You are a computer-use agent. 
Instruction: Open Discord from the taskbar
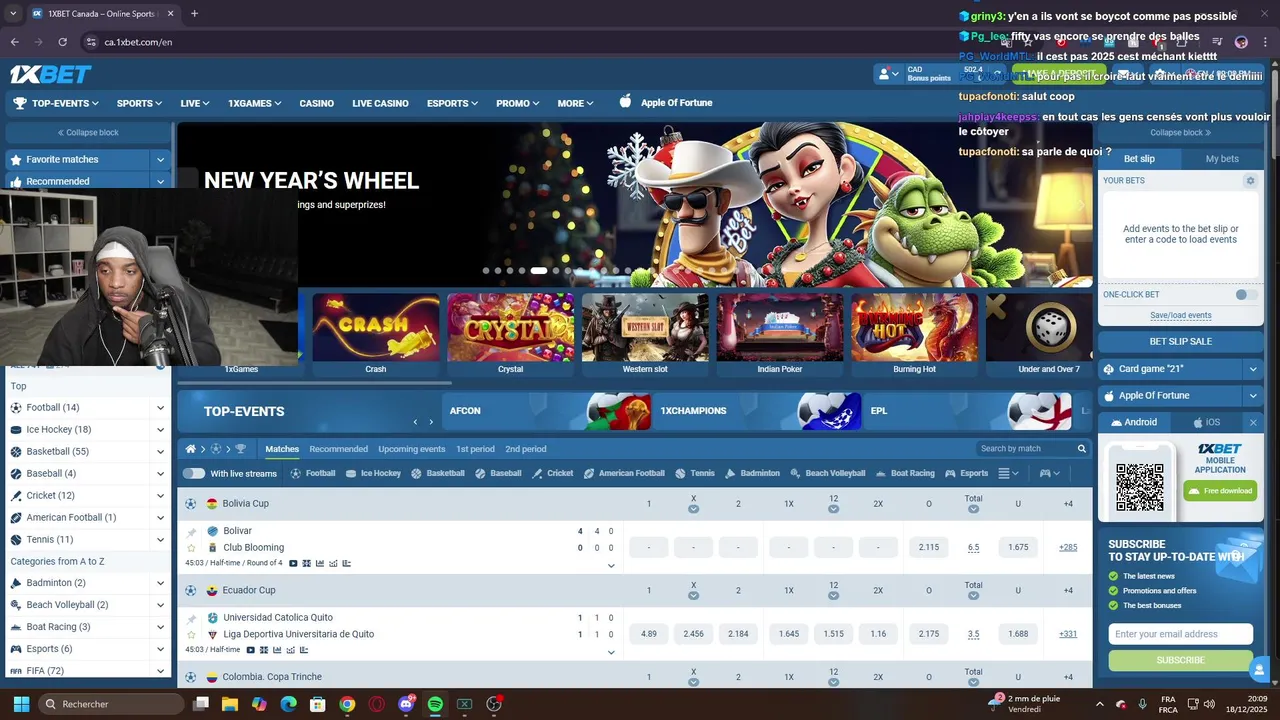[406, 704]
